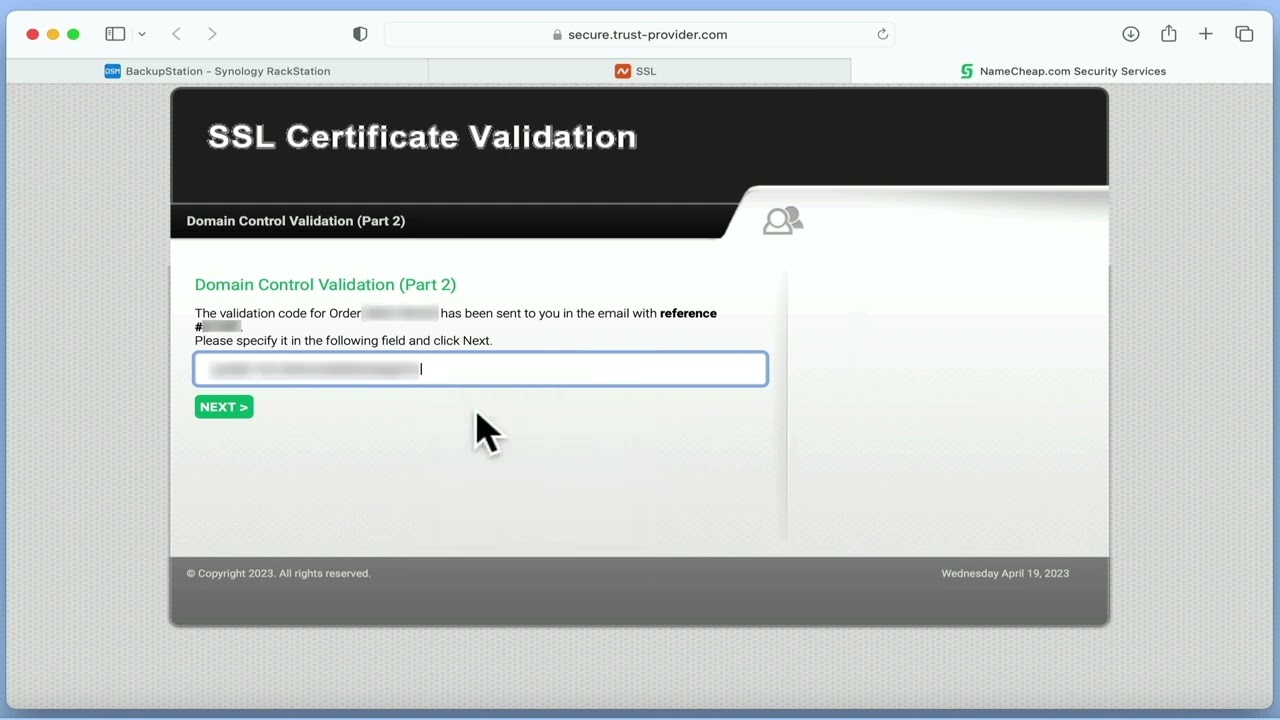Click the secure.trust-provider.com address bar
The width and height of the screenshot is (1280, 720).
point(639,34)
